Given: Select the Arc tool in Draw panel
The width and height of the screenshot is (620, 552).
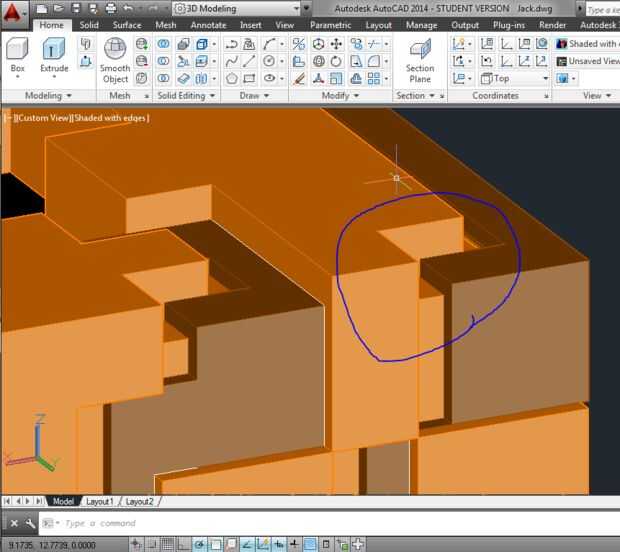Looking at the screenshot, I should point(269,44).
